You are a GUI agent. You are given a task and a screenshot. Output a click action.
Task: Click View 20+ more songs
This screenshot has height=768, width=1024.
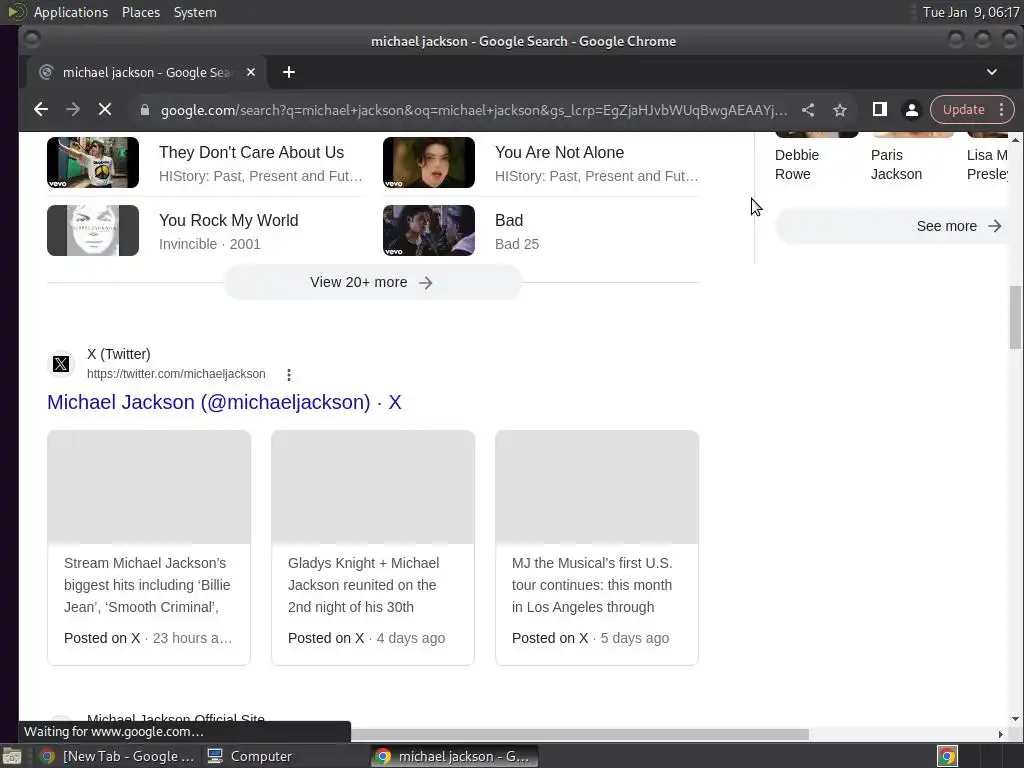coord(372,282)
